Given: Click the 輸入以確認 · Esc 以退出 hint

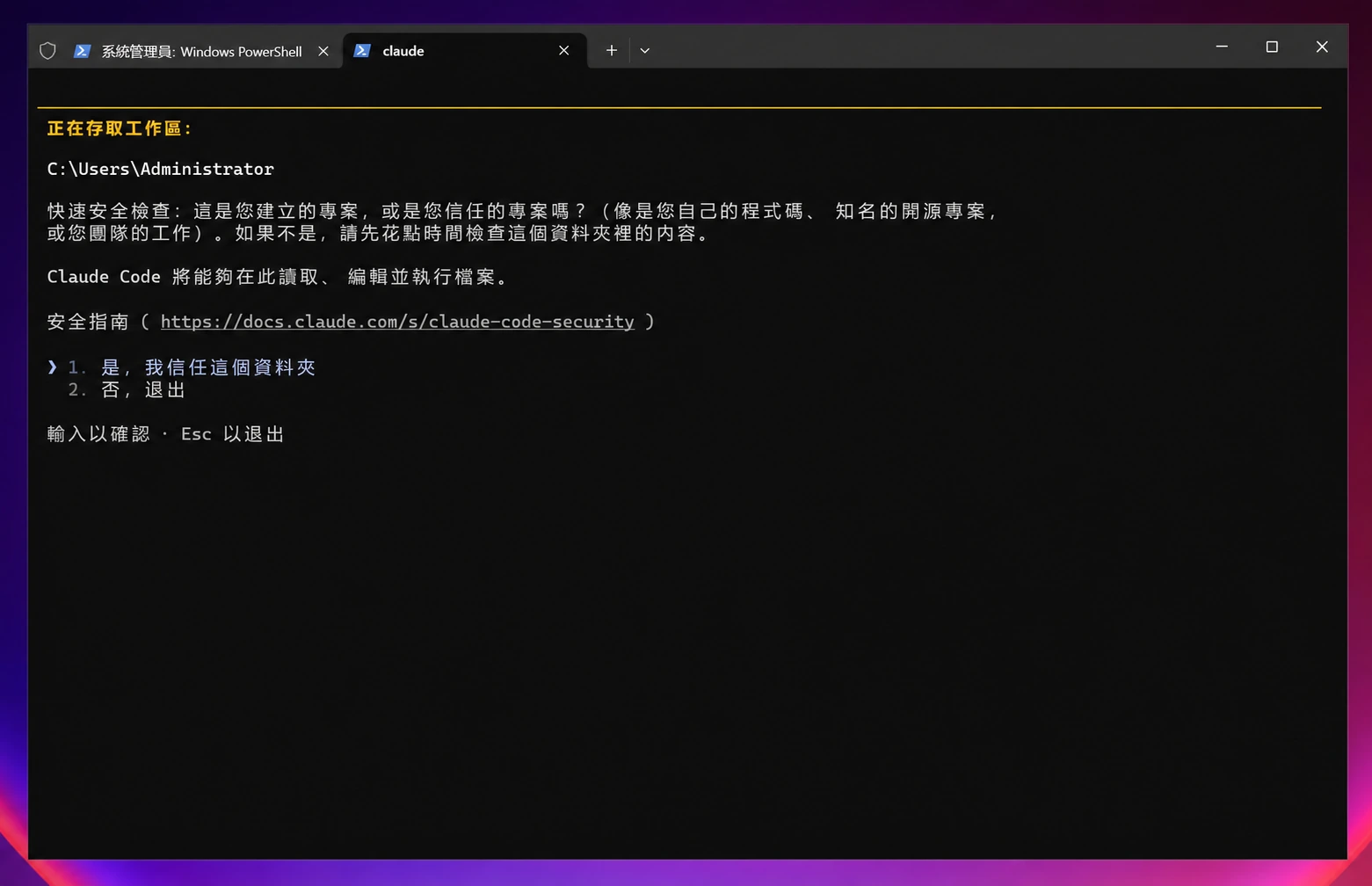Looking at the screenshot, I should (166, 434).
